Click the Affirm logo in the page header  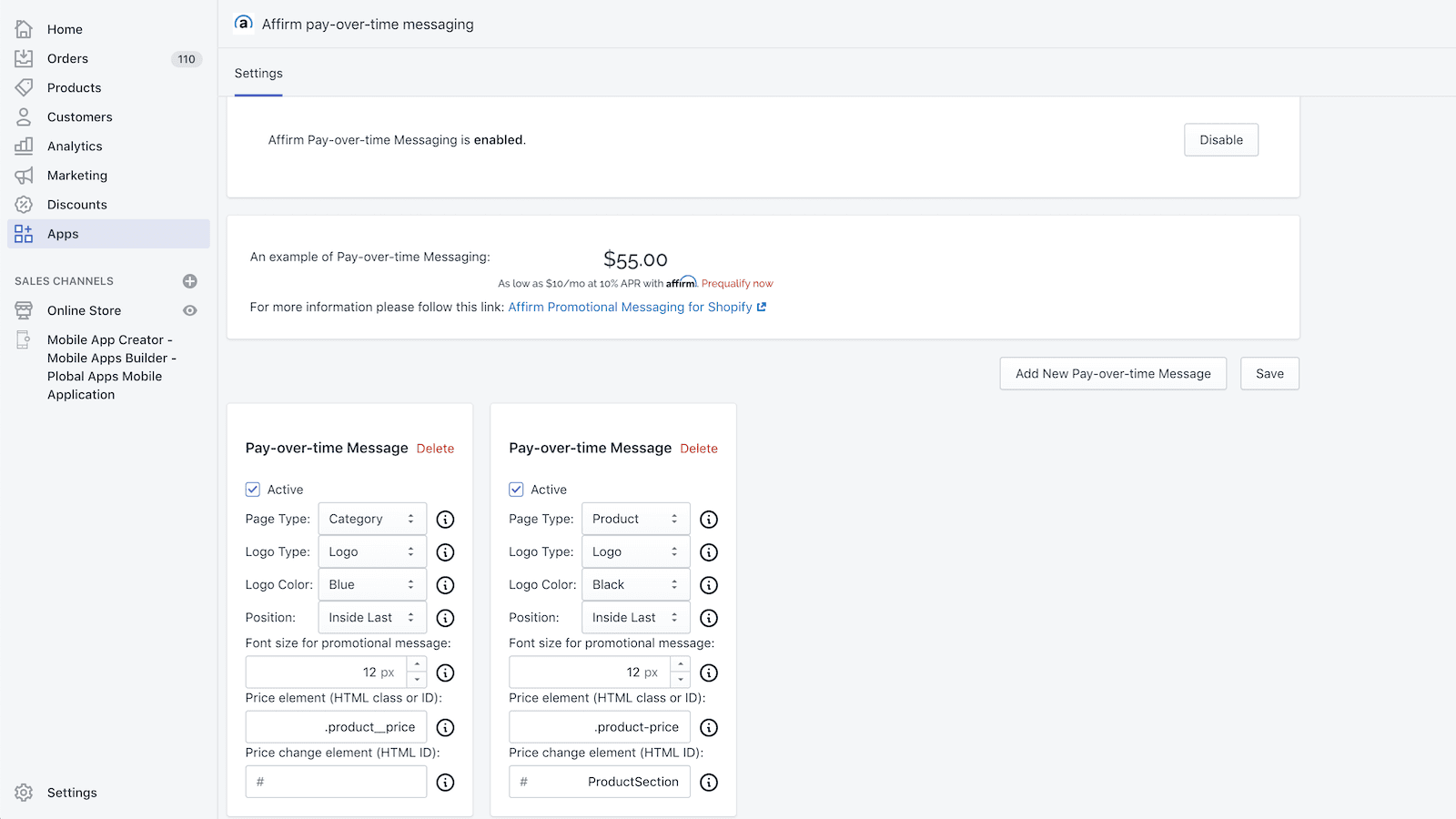pyautogui.click(x=243, y=24)
